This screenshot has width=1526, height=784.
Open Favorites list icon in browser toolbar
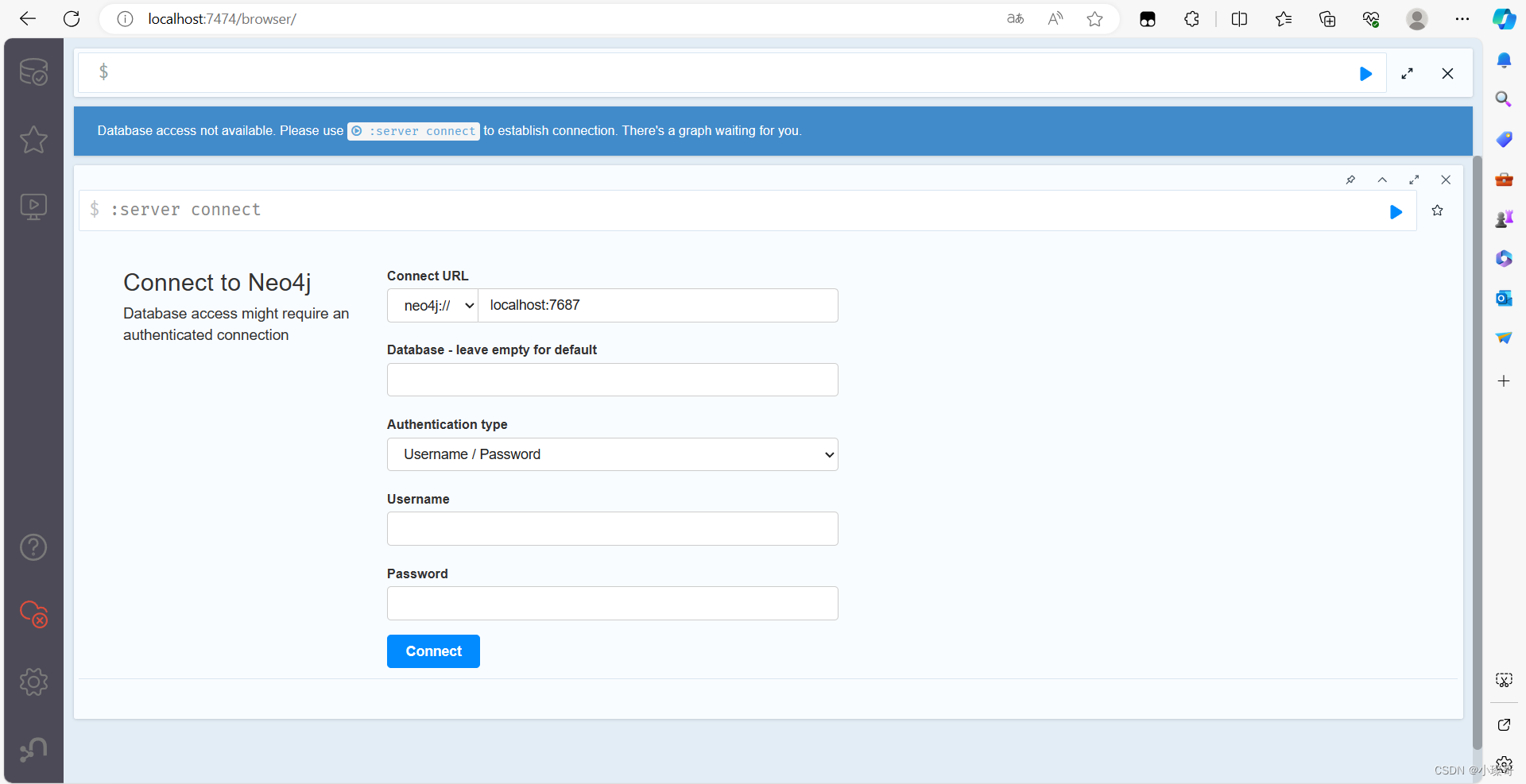(1283, 19)
